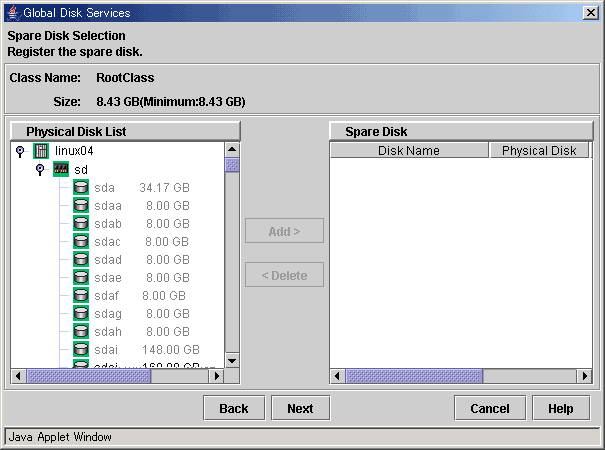Open Help for spare disk selection

point(560,408)
